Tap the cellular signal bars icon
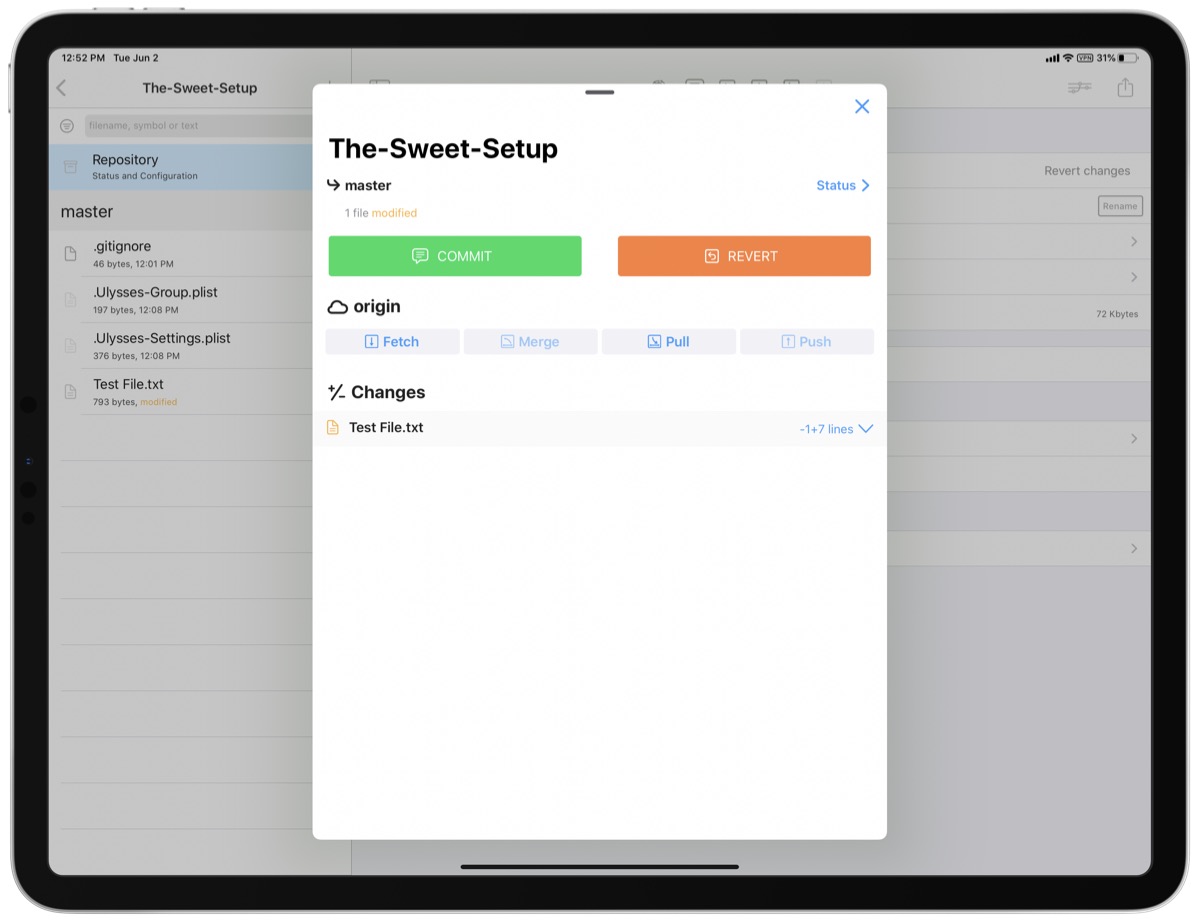The width and height of the screenshot is (1200, 924). point(1052,58)
